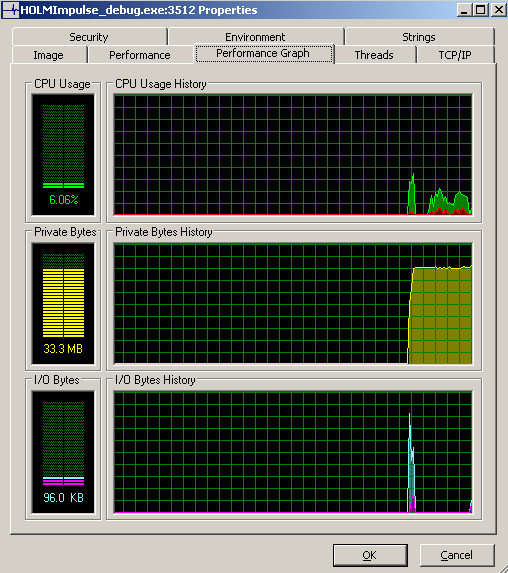The width and height of the screenshot is (508, 573).
Task: Click the 6.06% CPU value
Action: [x=64, y=200]
